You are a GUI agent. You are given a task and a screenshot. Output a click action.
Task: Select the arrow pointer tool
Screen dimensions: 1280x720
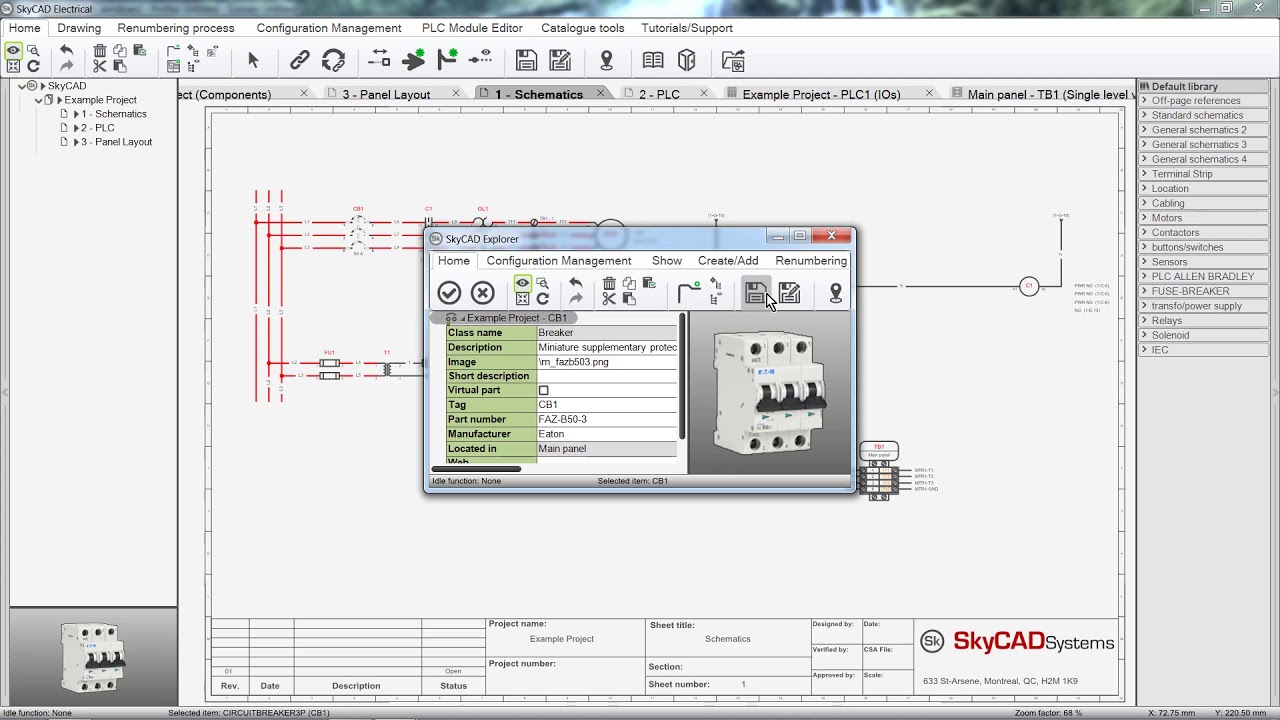(x=253, y=61)
